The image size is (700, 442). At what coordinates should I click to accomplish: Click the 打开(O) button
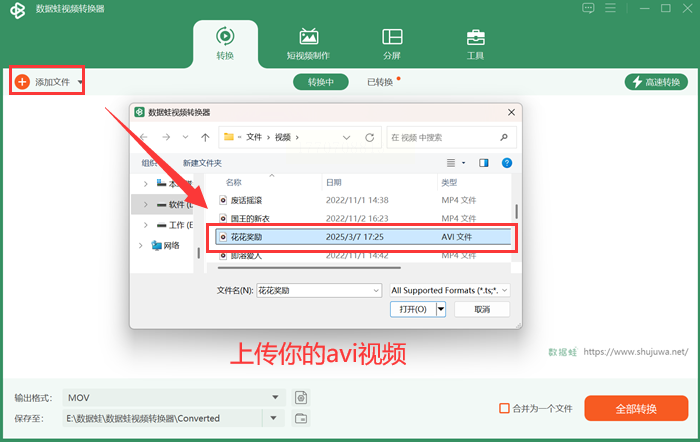[x=413, y=309]
